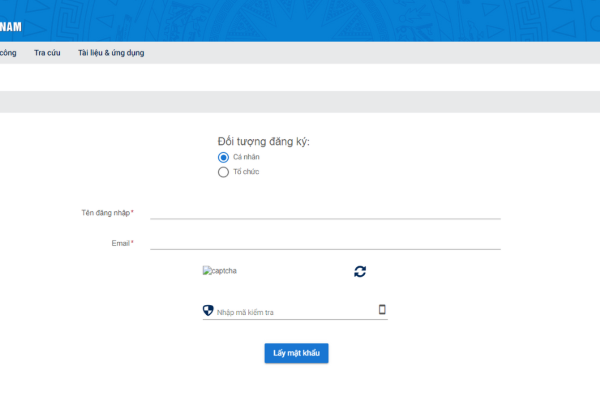The image size is (600, 400).
Task: Click the 'NAM' header title text
Action: pyautogui.click(x=11, y=27)
